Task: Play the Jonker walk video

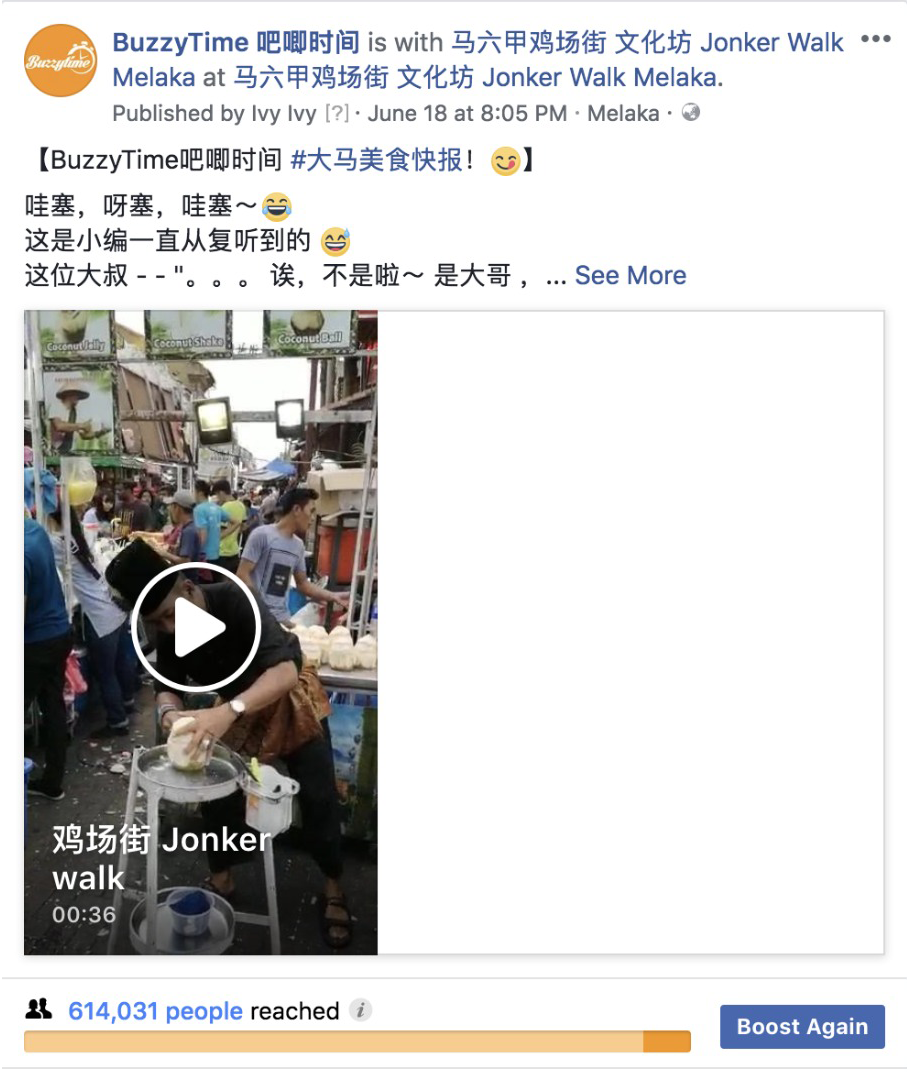Action: pos(196,627)
